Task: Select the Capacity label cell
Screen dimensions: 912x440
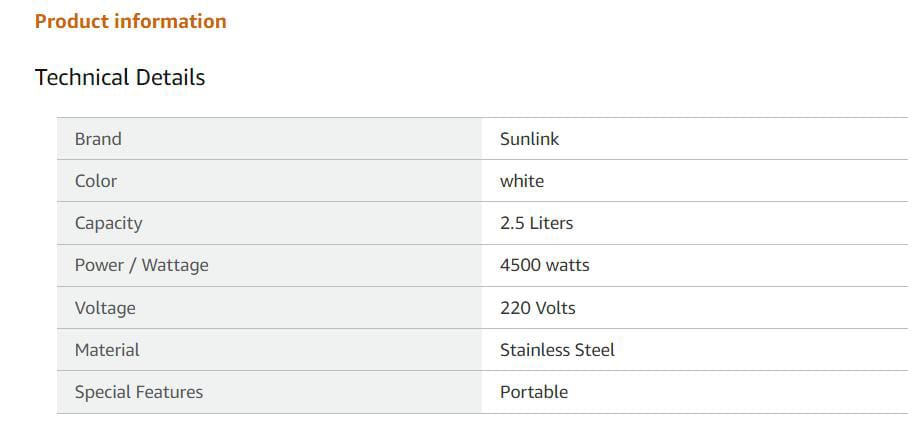Action: (x=269, y=223)
